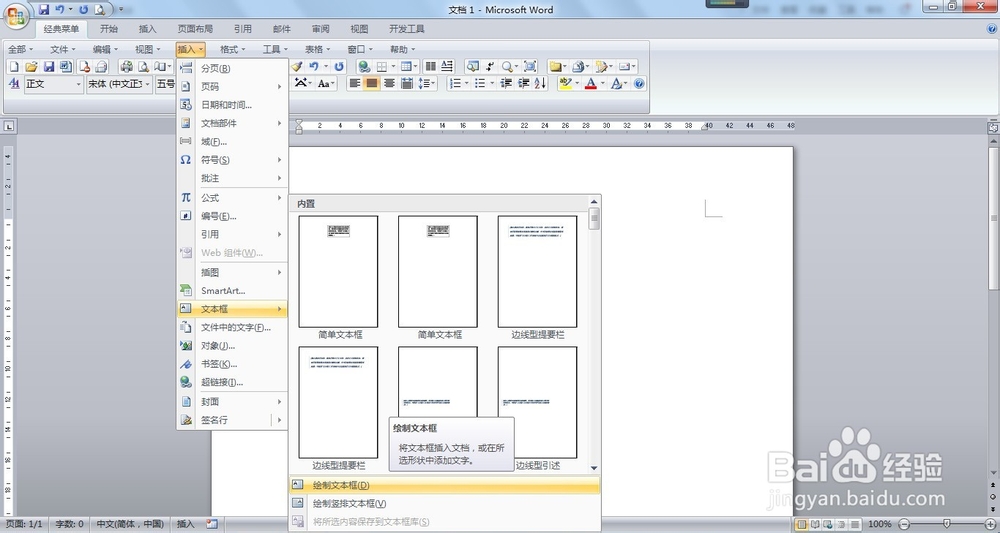The image size is (1000, 533).
Task: Click the Increase Indent icon
Action: [523, 84]
